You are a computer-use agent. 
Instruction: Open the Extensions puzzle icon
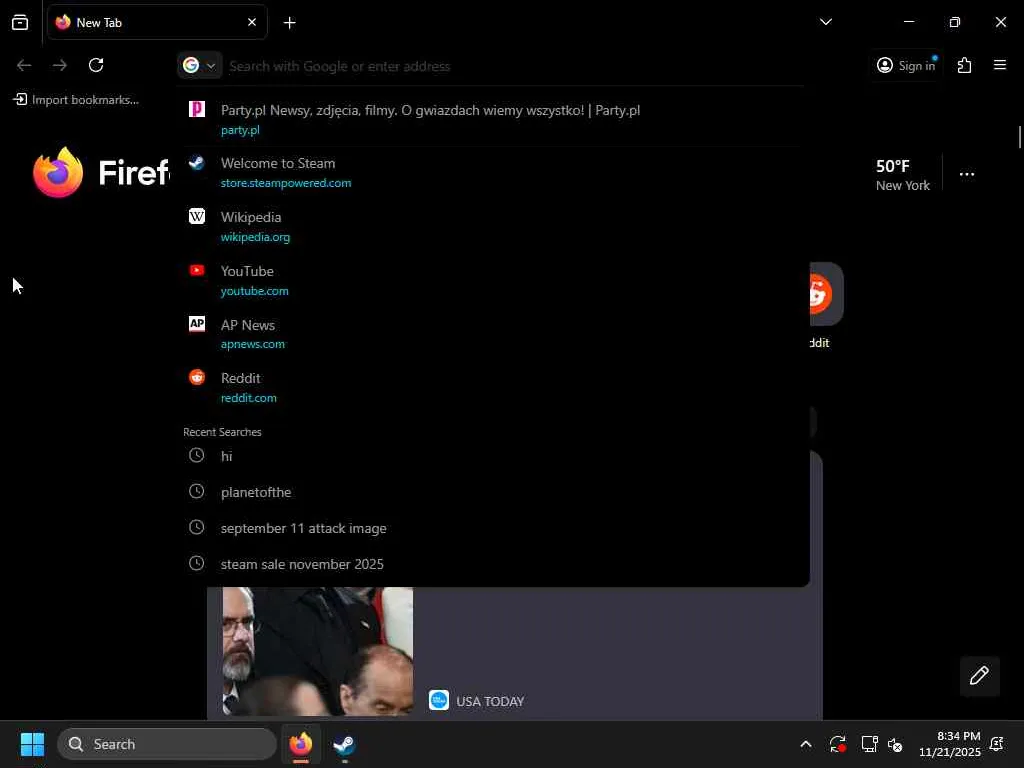(965, 65)
